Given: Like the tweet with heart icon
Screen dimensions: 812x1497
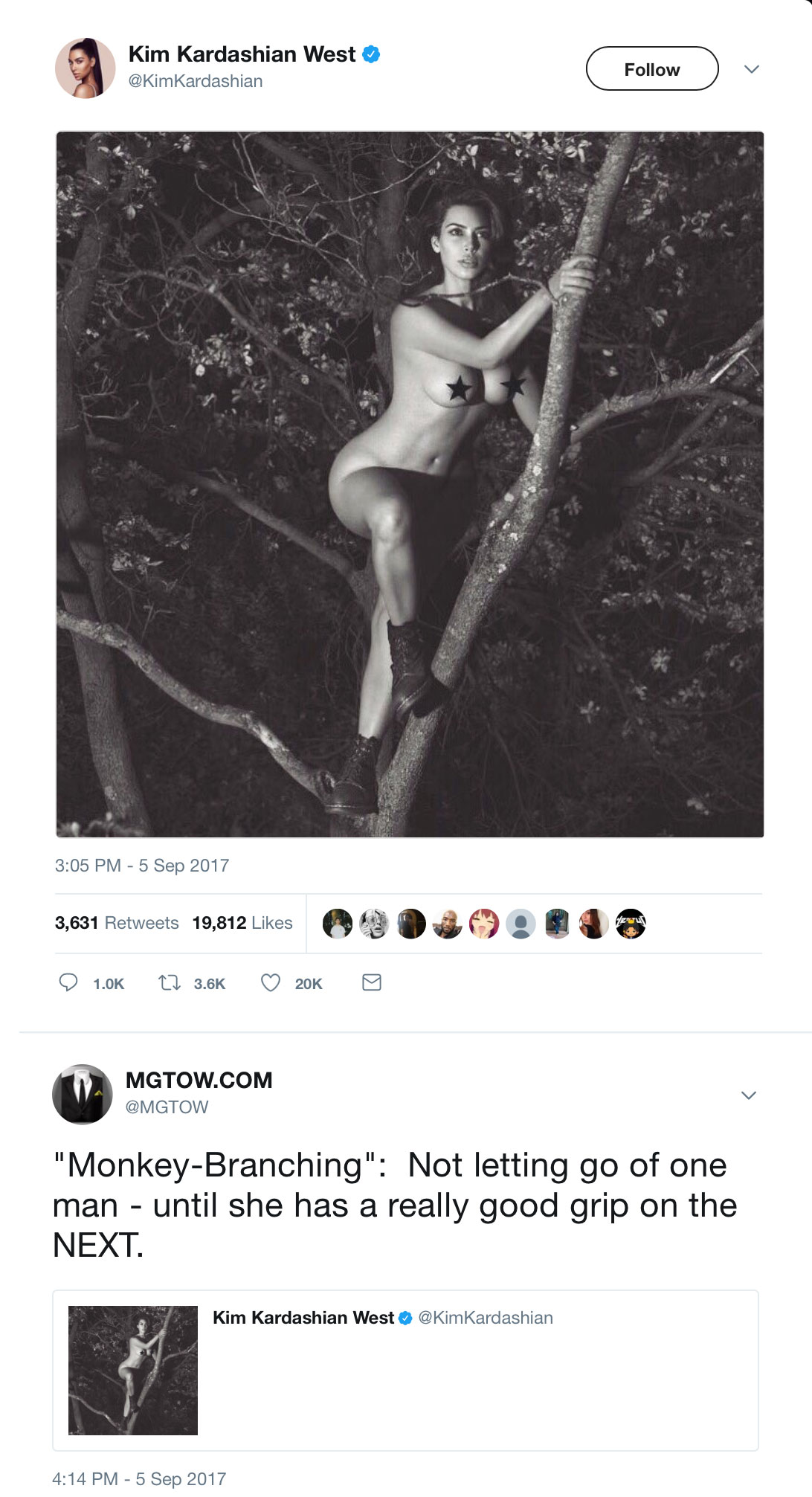Looking at the screenshot, I should tap(271, 982).
